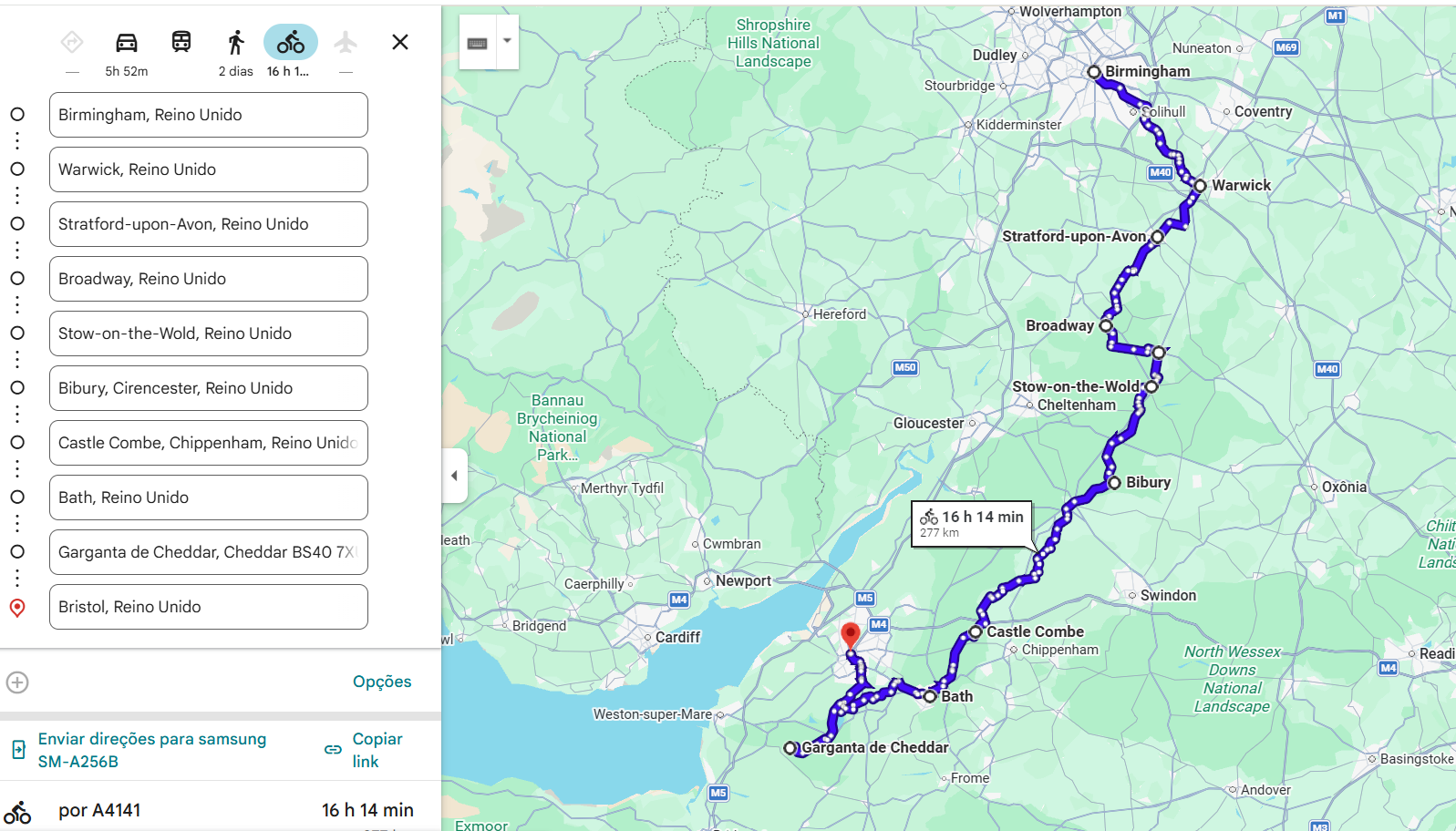Click Enviar direções para samsung SM-A256B

pos(152,750)
